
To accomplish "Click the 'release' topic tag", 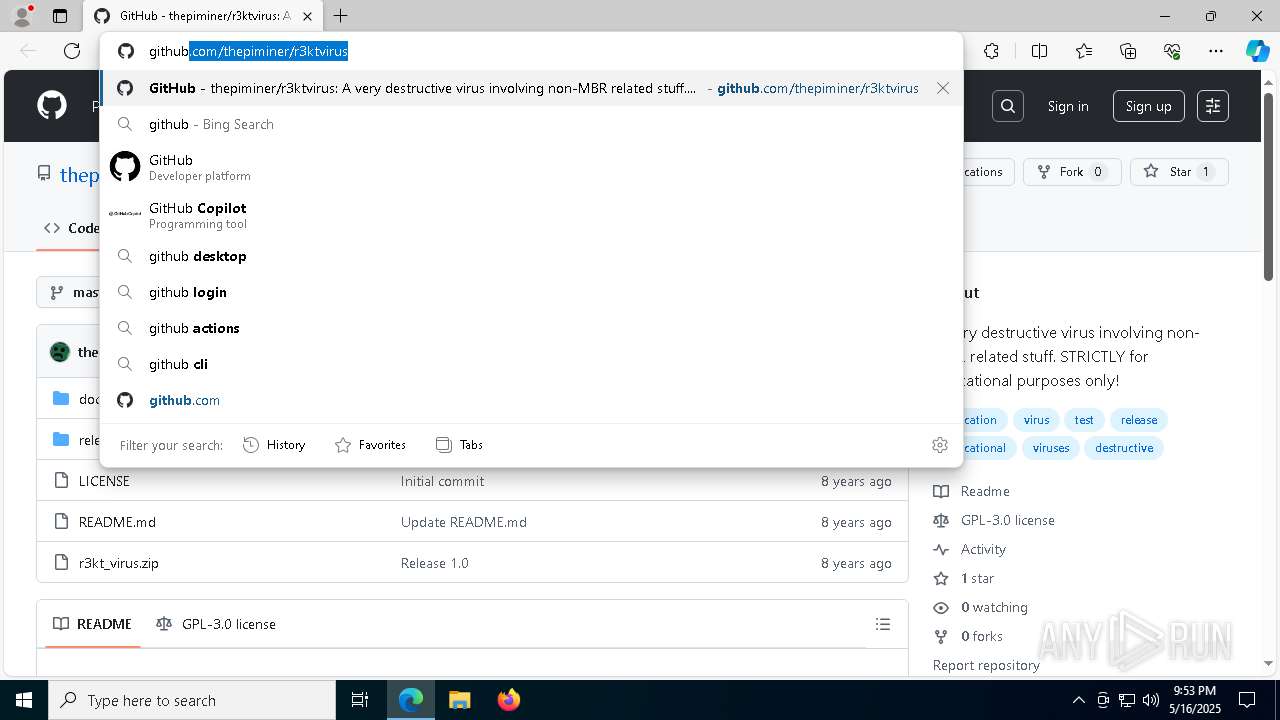I will point(1139,420).
